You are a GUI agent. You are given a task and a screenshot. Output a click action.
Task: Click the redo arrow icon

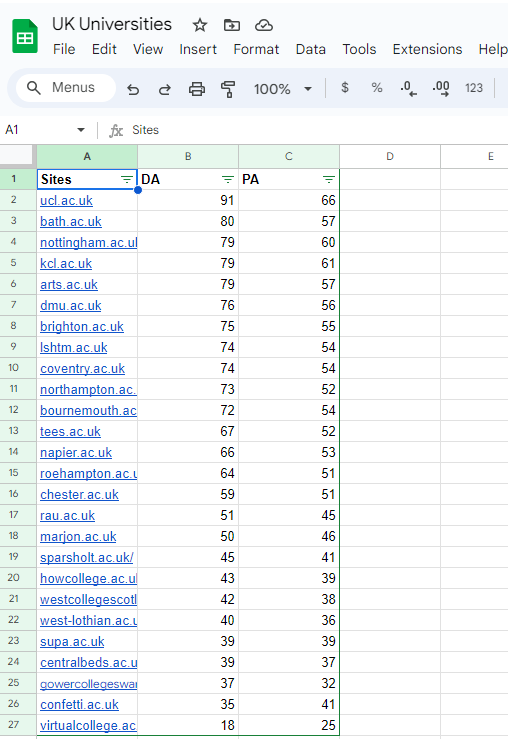pyautogui.click(x=164, y=89)
